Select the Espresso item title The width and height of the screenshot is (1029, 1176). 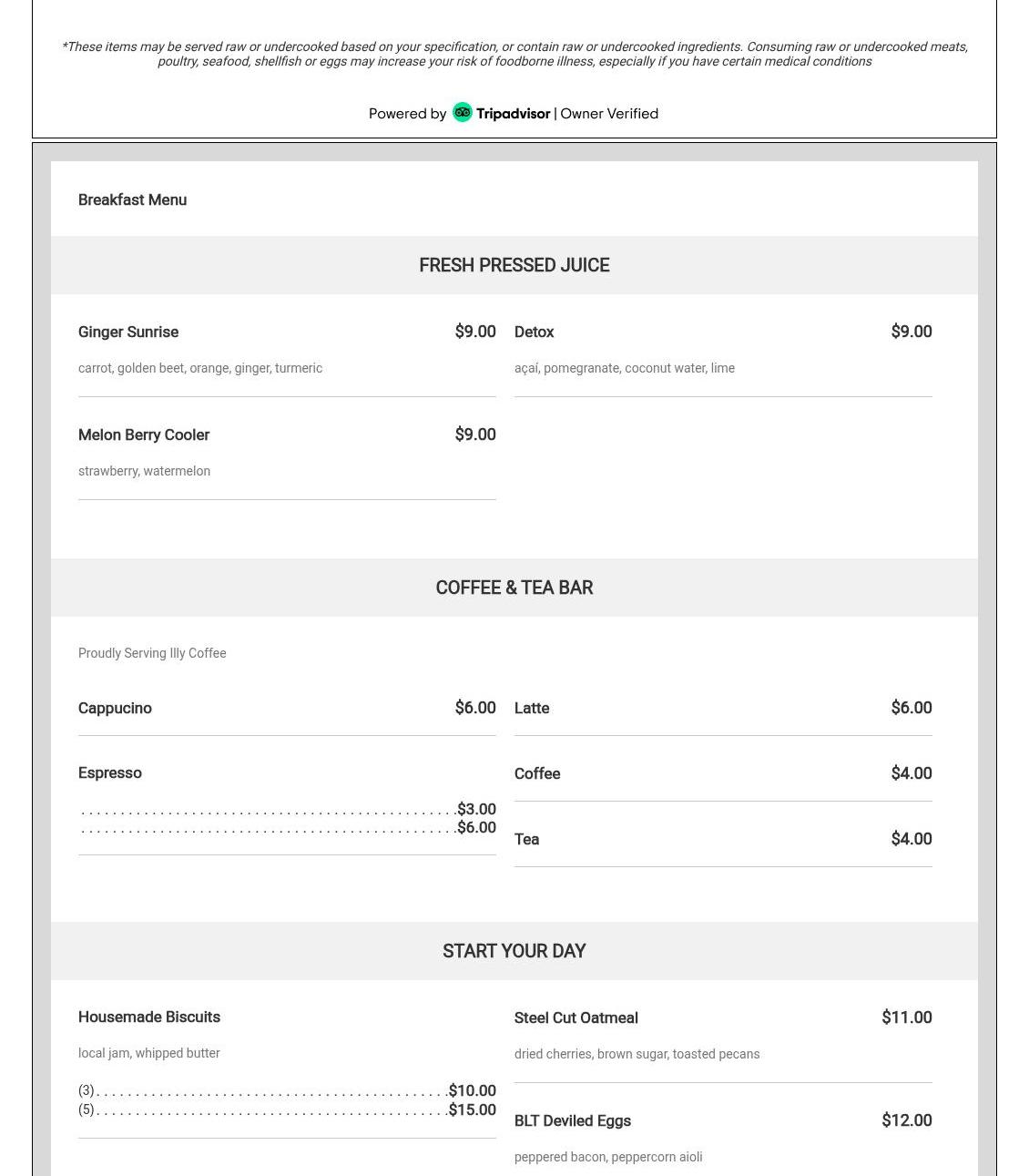[x=110, y=773]
